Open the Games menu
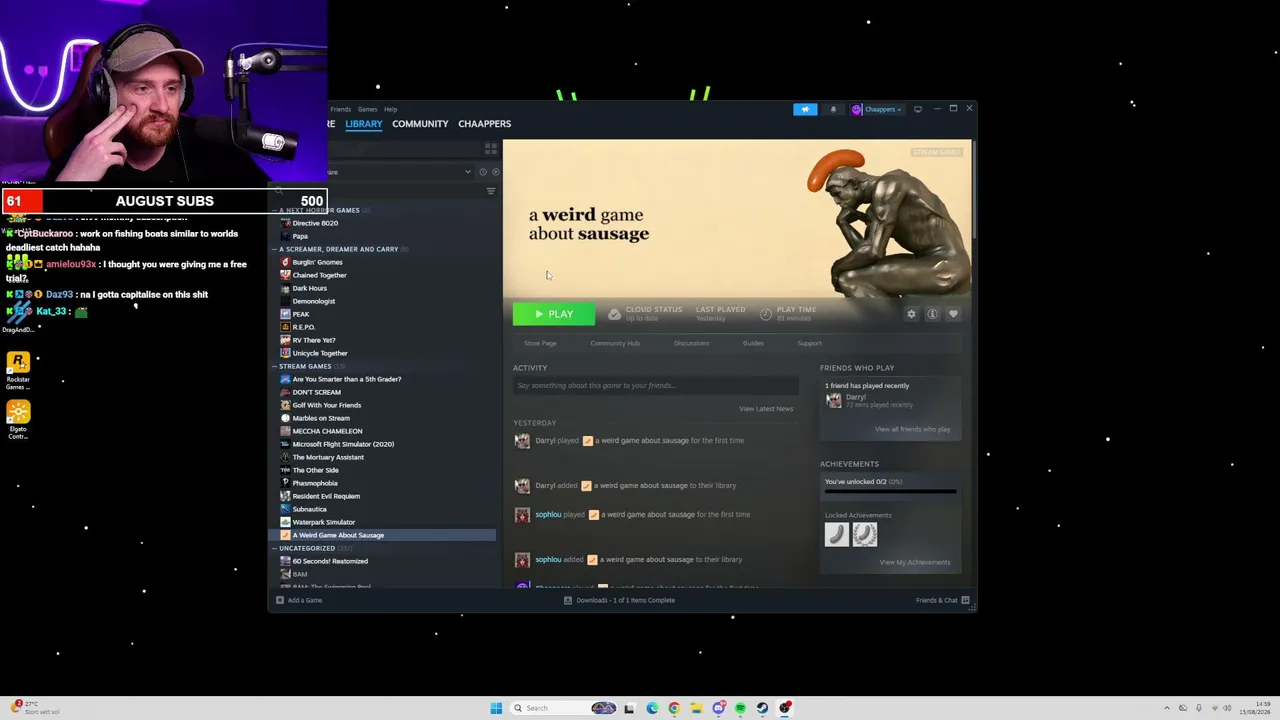Image resolution: width=1280 pixels, height=720 pixels. tap(367, 109)
